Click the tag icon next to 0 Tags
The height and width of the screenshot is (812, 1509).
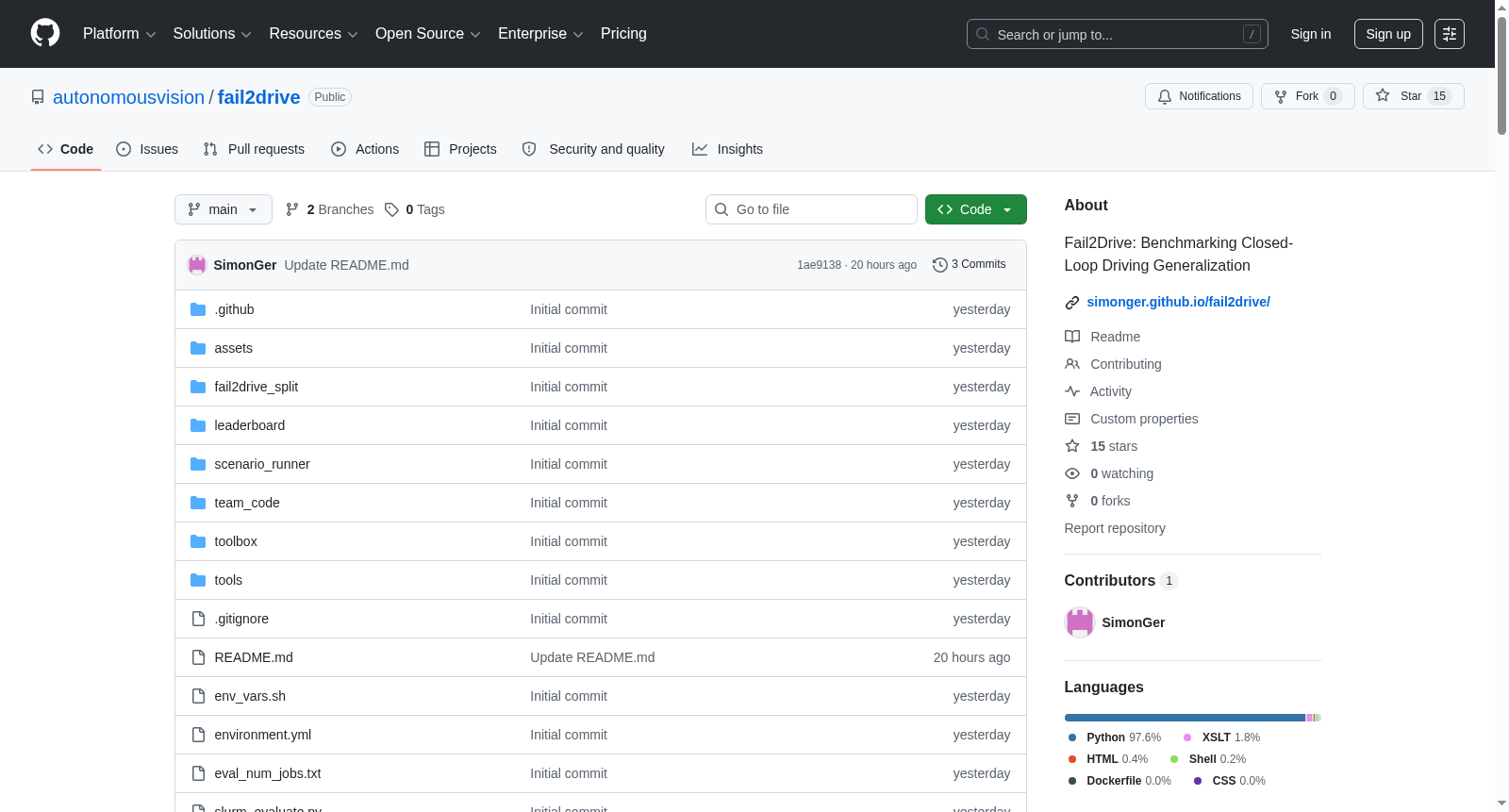click(x=391, y=209)
